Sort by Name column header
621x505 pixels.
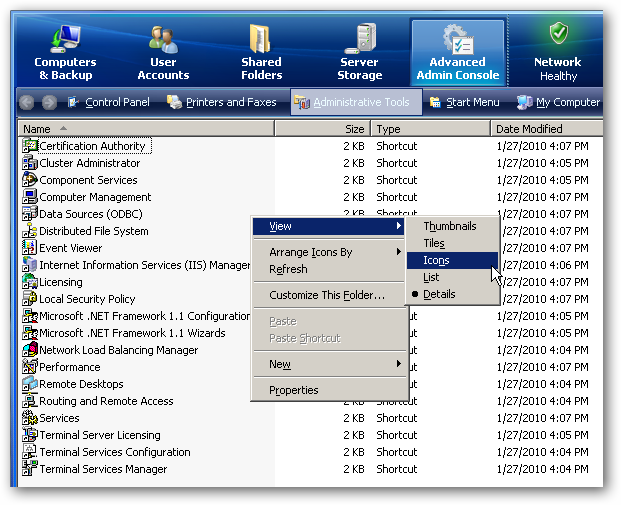(146, 129)
